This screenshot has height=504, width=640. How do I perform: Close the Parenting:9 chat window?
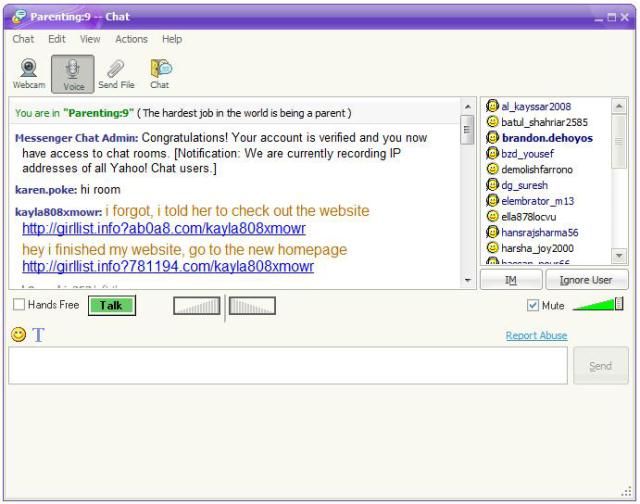pyautogui.click(x=624, y=17)
